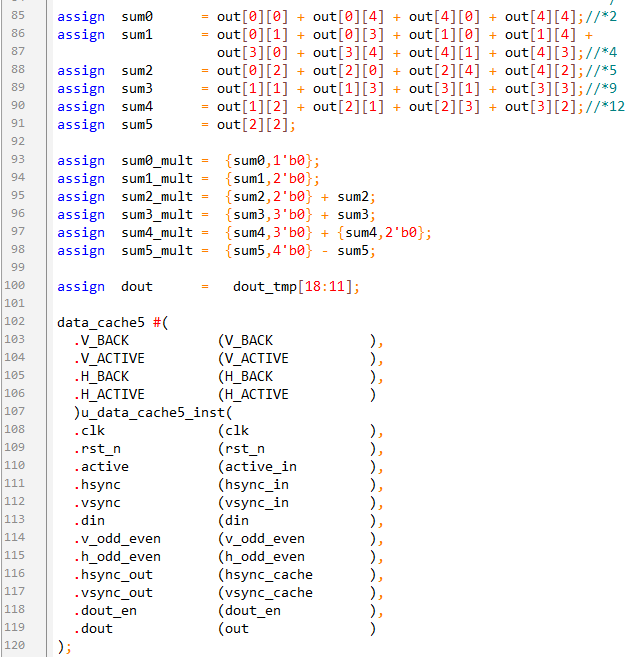638x657 pixels.
Task: Click '{sum4,2'b0}' on line 97
Action: click(x=381, y=233)
